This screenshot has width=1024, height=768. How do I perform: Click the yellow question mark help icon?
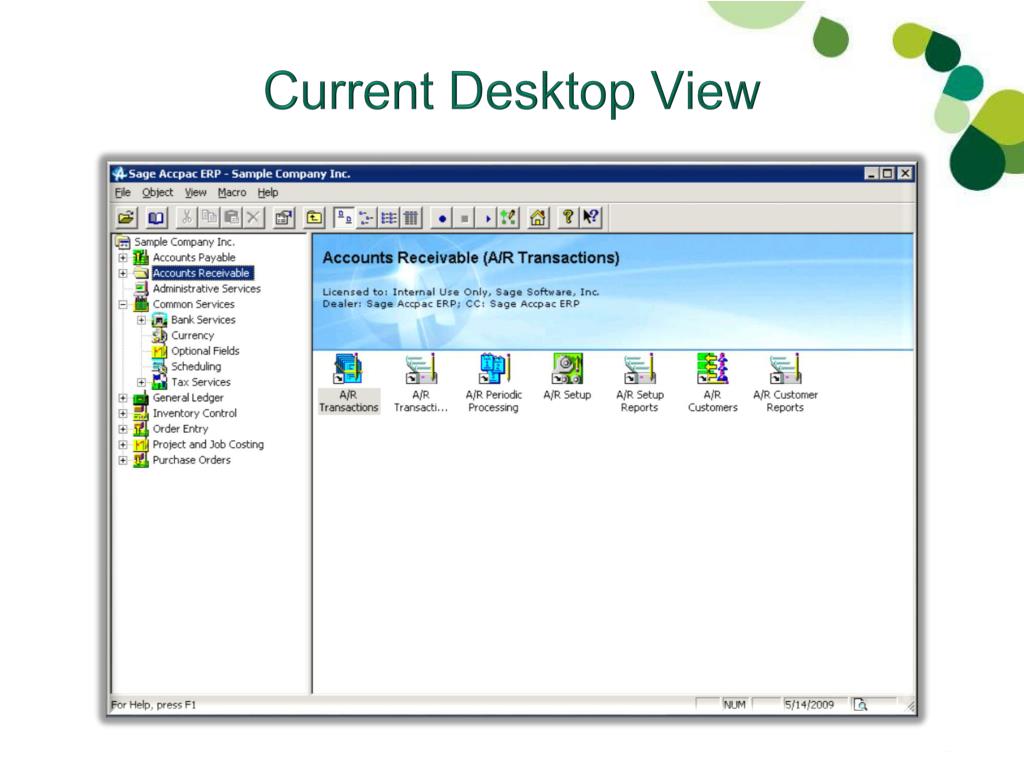point(568,217)
